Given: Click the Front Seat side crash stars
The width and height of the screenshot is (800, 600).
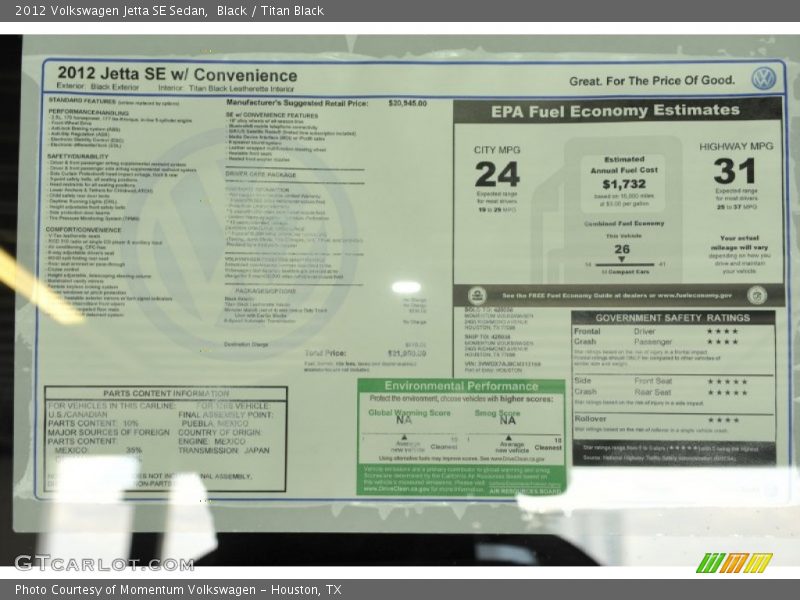Looking at the screenshot, I should click(x=727, y=381).
